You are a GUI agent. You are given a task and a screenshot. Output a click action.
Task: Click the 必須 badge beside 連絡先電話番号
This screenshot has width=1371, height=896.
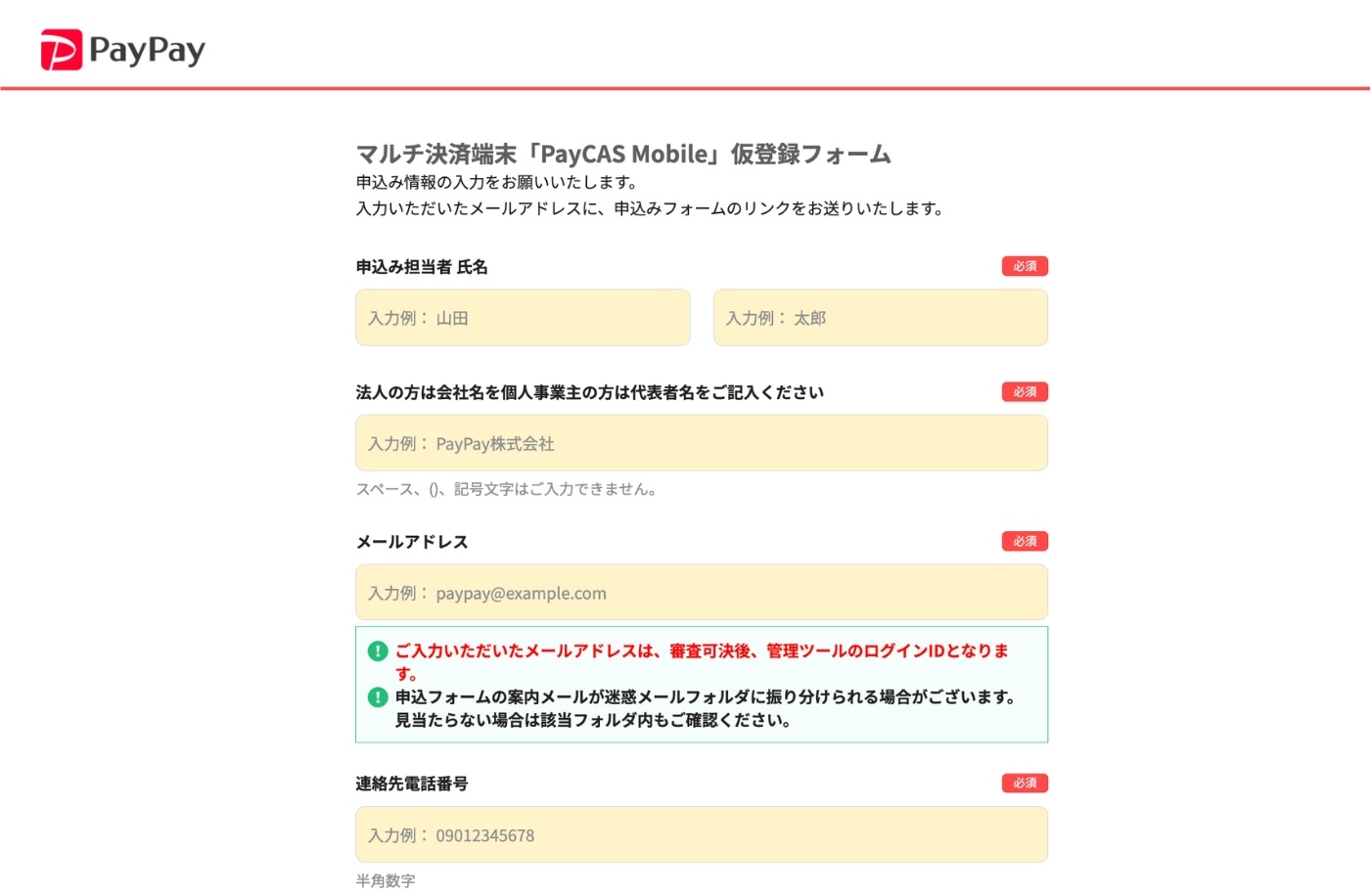click(x=1025, y=784)
